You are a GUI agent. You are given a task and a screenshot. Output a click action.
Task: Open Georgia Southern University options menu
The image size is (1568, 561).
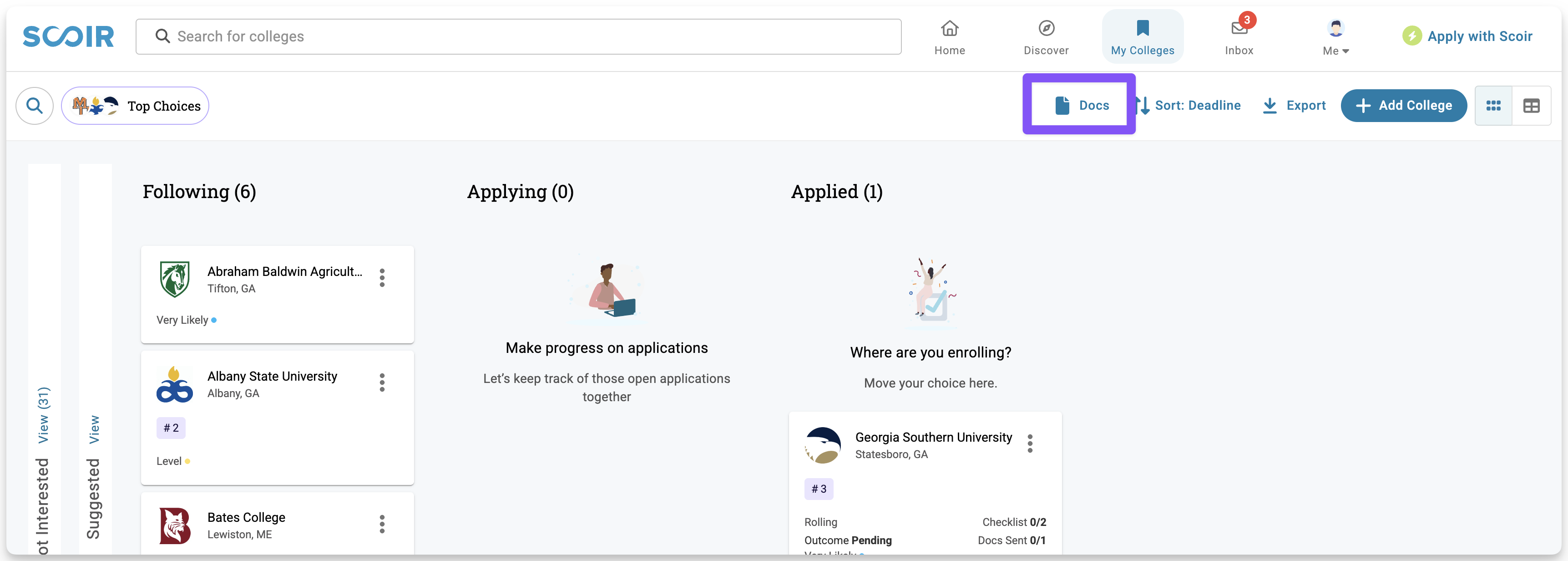[x=1030, y=444]
